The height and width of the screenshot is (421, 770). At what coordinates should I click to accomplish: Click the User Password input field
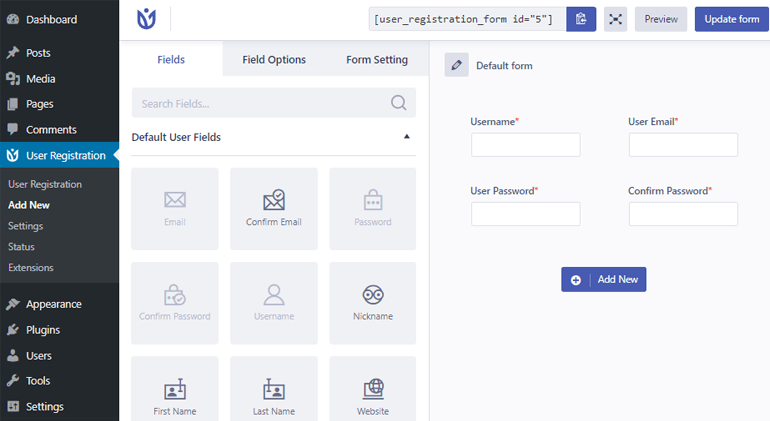pyautogui.click(x=525, y=214)
